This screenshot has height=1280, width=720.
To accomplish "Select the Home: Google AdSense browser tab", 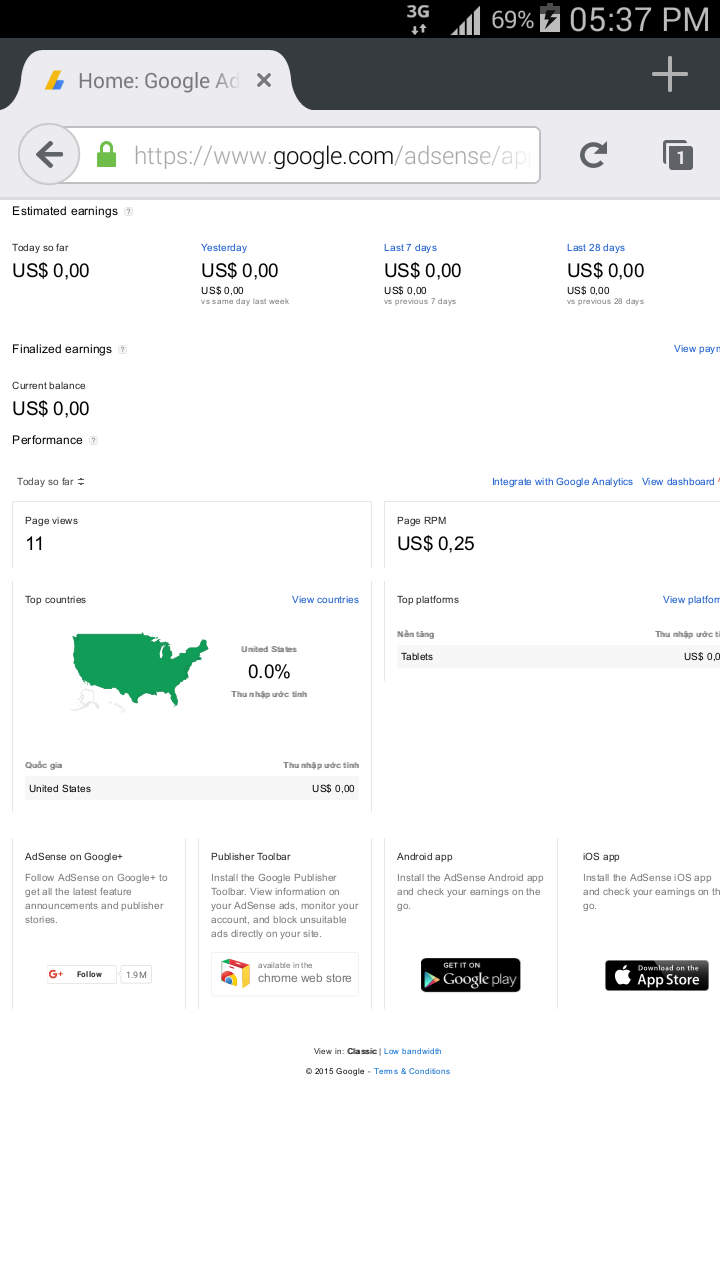I will [x=150, y=81].
